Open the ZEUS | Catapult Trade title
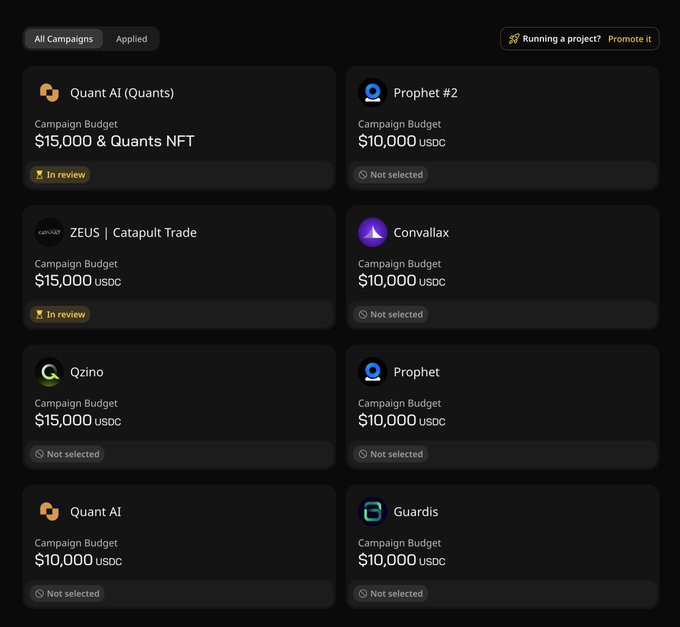This screenshot has width=680, height=627. (x=133, y=232)
